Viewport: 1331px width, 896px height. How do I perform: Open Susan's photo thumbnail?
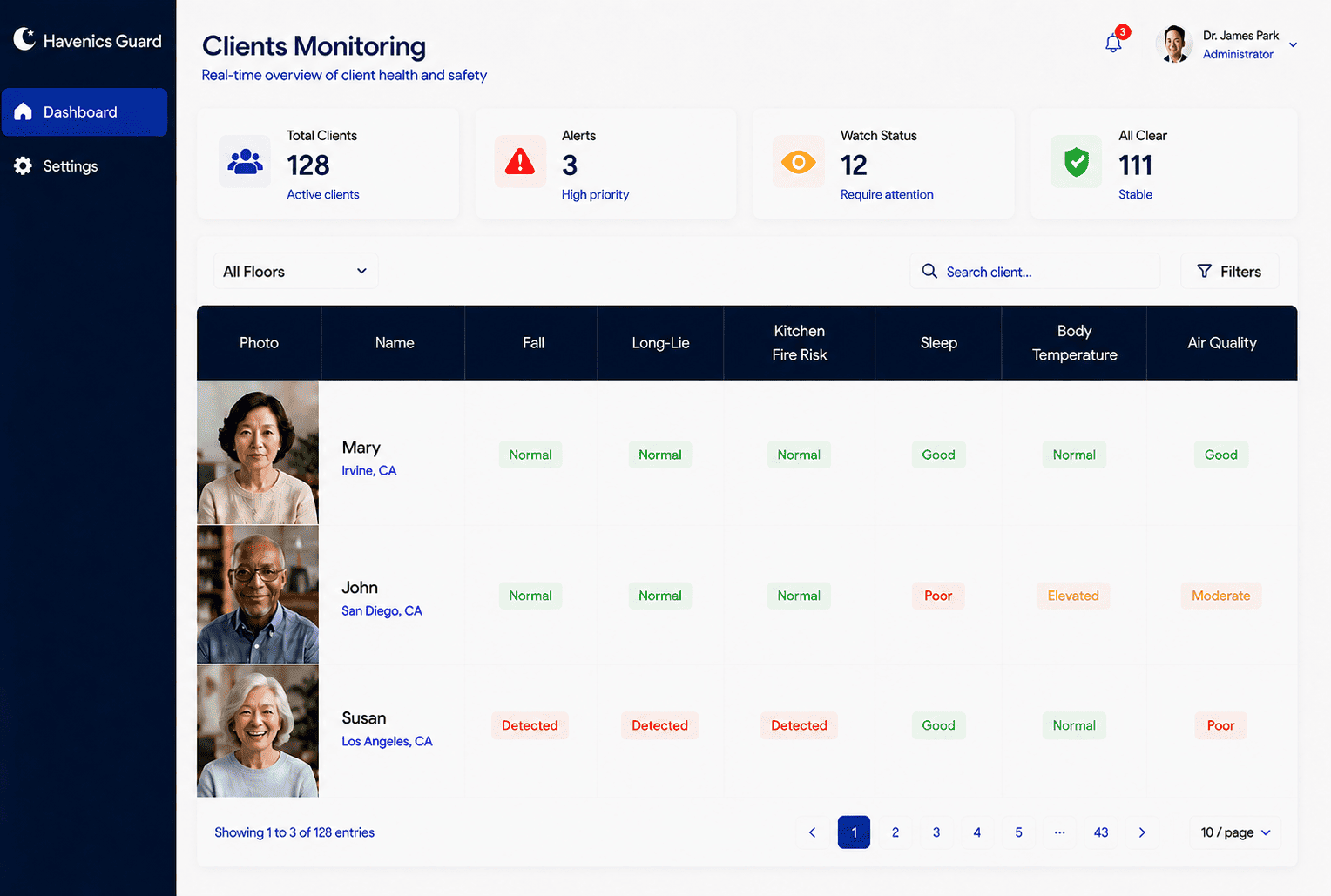coord(258,731)
